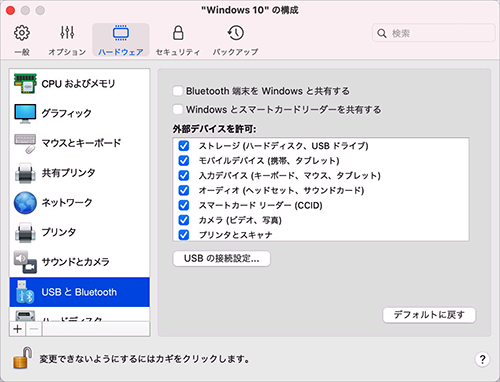Uncheck プリンタとスキャナ
This screenshot has width=500, height=382.
pyautogui.click(x=184, y=235)
